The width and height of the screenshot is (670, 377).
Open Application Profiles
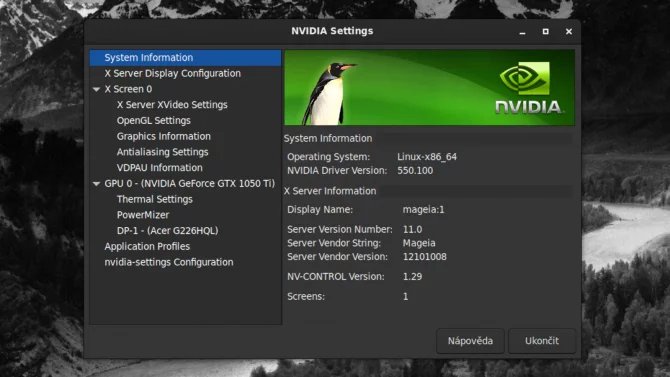147,247
